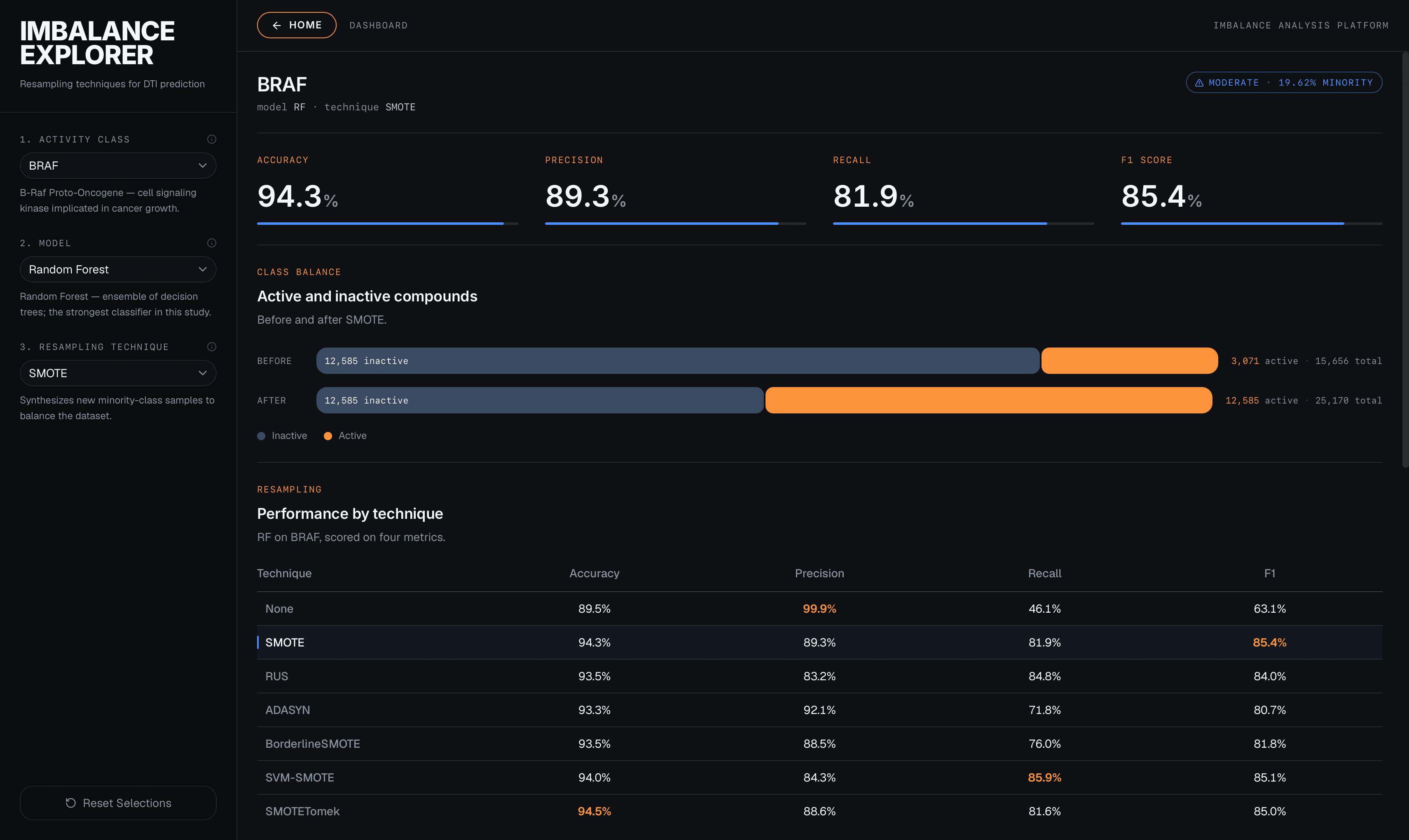Click the 88.6% precision value for SMOTETomek
The image size is (1409, 840).
pyautogui.click(x=819, y=811)
